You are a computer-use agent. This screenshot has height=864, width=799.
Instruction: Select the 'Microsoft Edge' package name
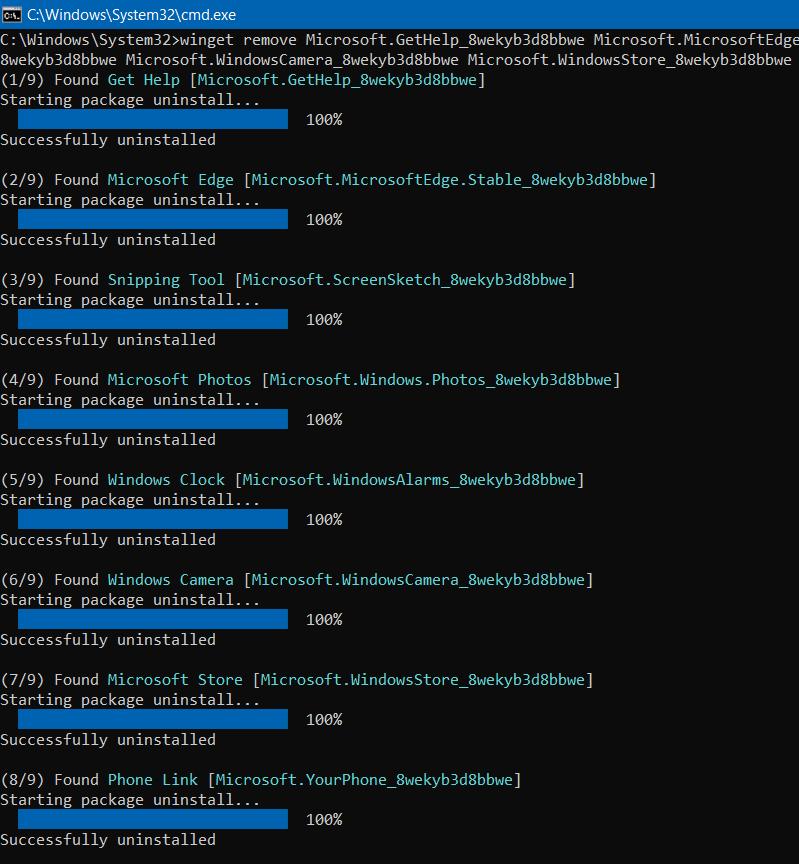(x=170, y=180)
